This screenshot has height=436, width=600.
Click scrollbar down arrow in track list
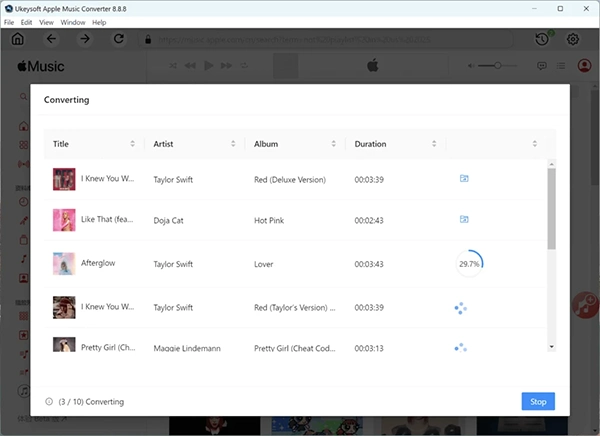tap(552, 346)
